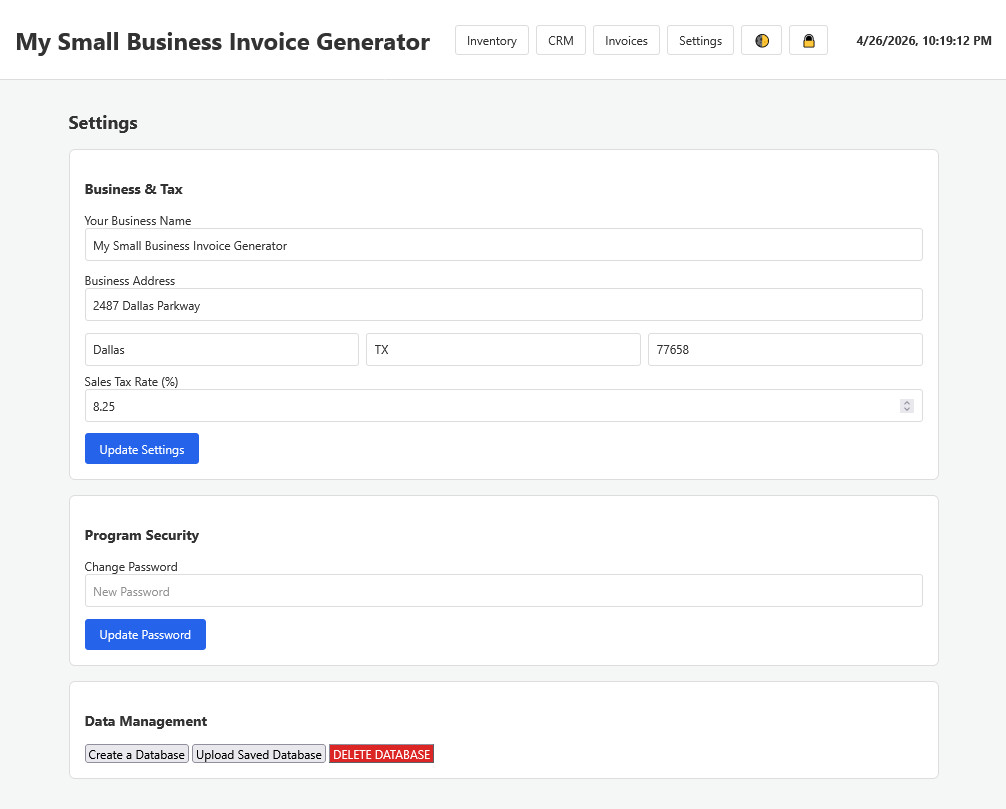Click the date and time display

coord(924,40)
